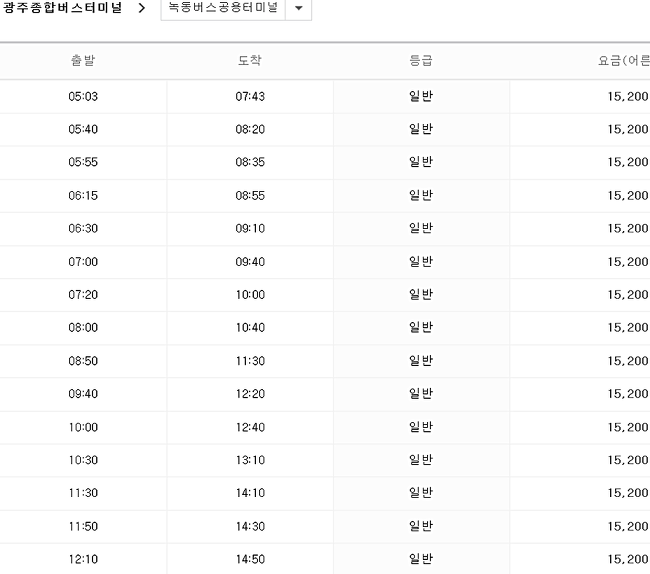Screen dimensions: 650x574
Task: Click the 15,200 fare in the 11:50 row
Action: 628,526
